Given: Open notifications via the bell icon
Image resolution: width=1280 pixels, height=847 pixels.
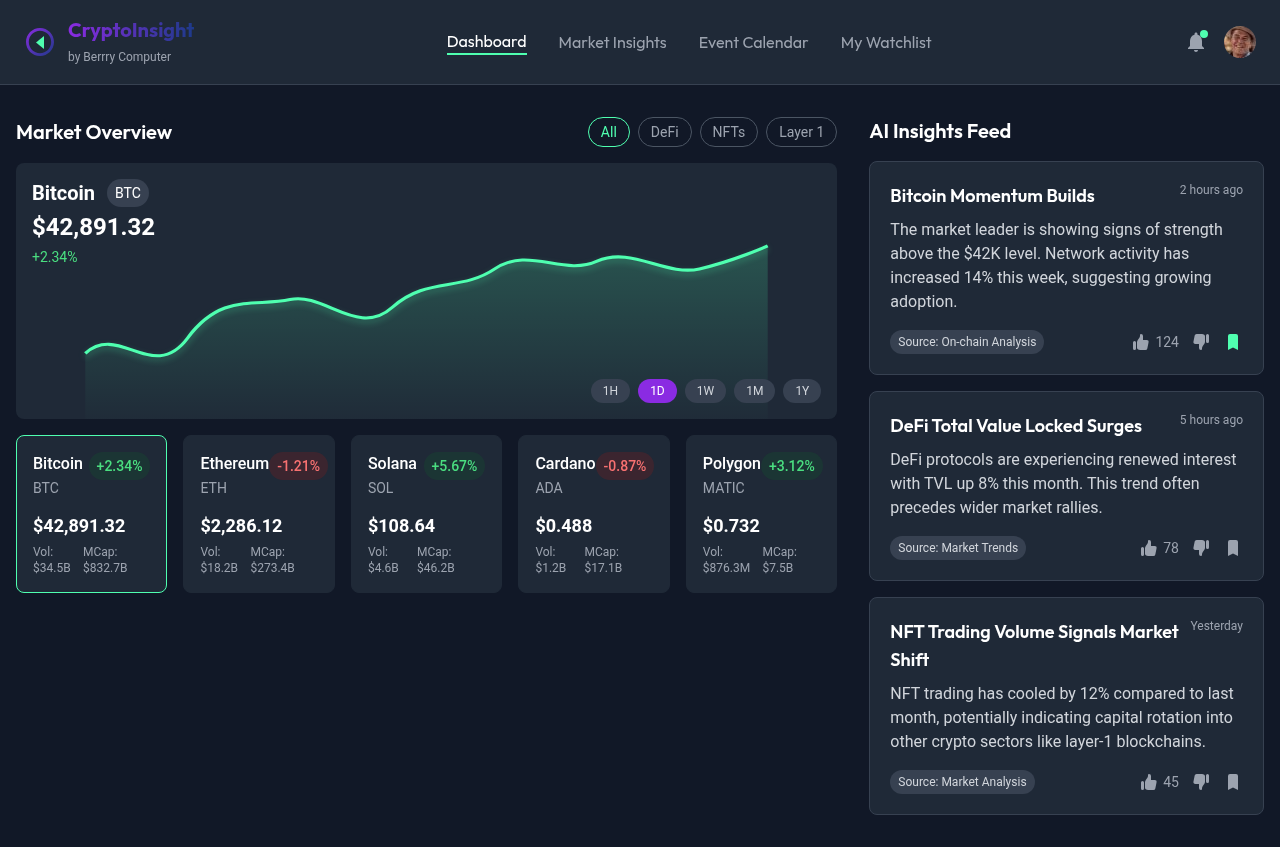Looking at the screenshot, I should pos(1194,42).
